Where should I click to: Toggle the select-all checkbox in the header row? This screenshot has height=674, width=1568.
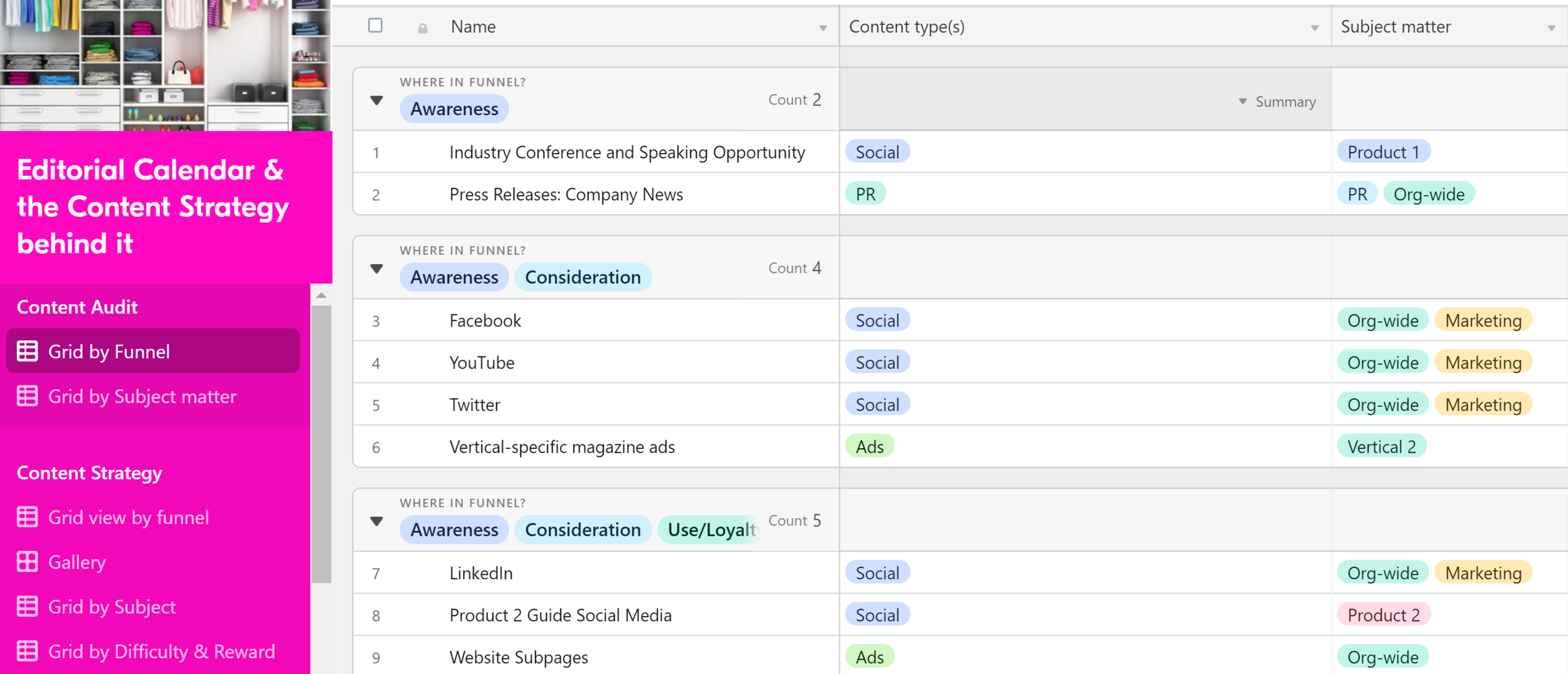coord(376,25)
